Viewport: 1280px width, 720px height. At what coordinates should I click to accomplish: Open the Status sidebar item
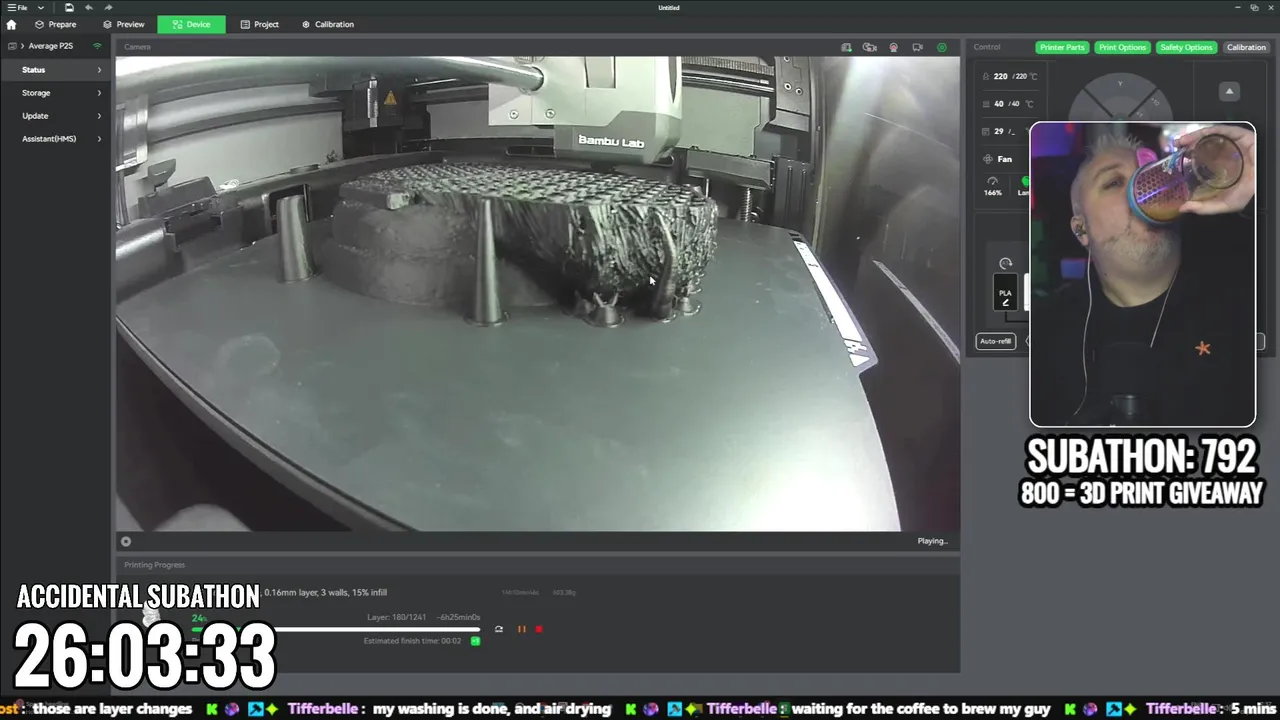[57, 70]
